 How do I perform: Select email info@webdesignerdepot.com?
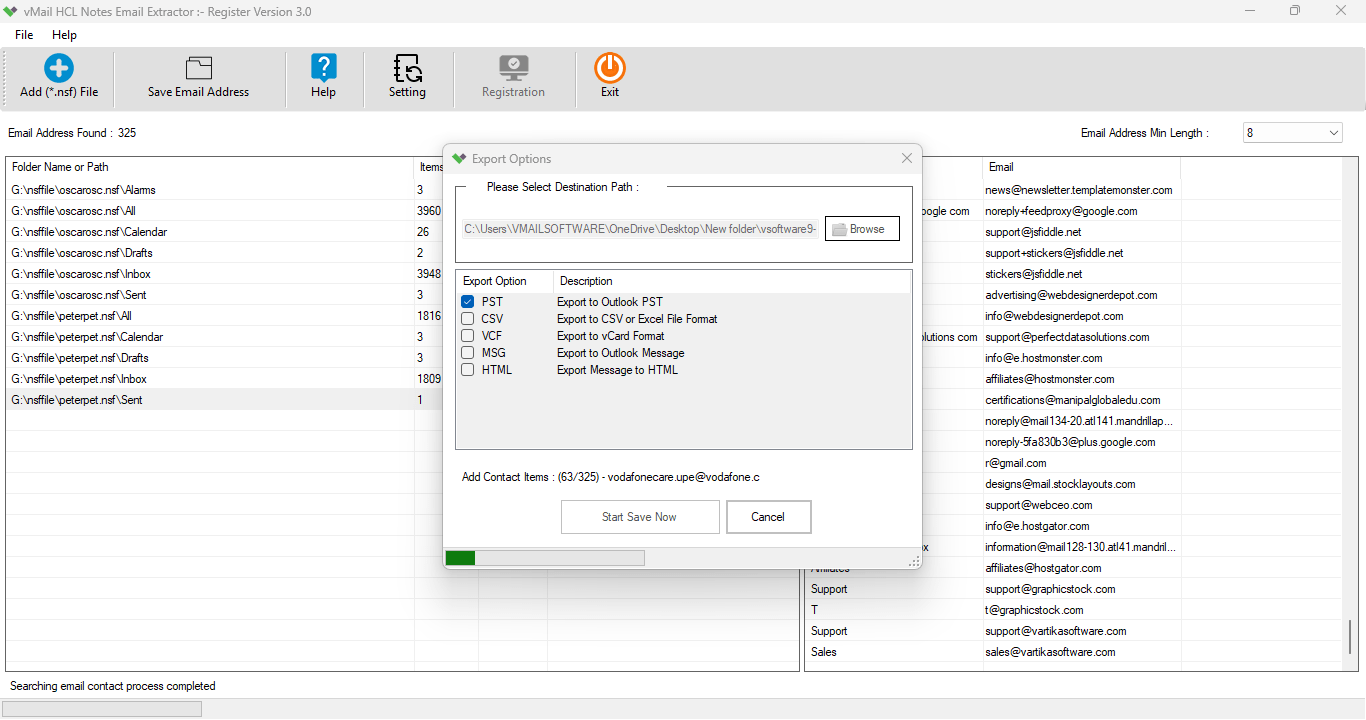coord(1055,316)
